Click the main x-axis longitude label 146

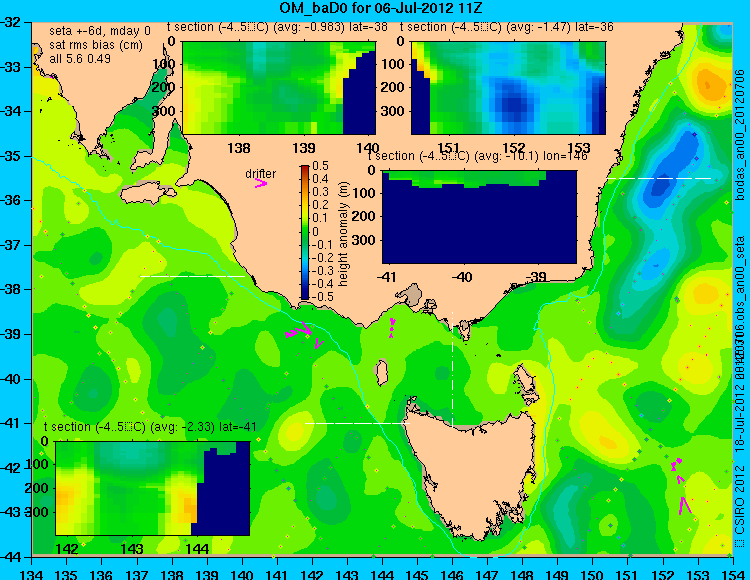click(452, 575)
